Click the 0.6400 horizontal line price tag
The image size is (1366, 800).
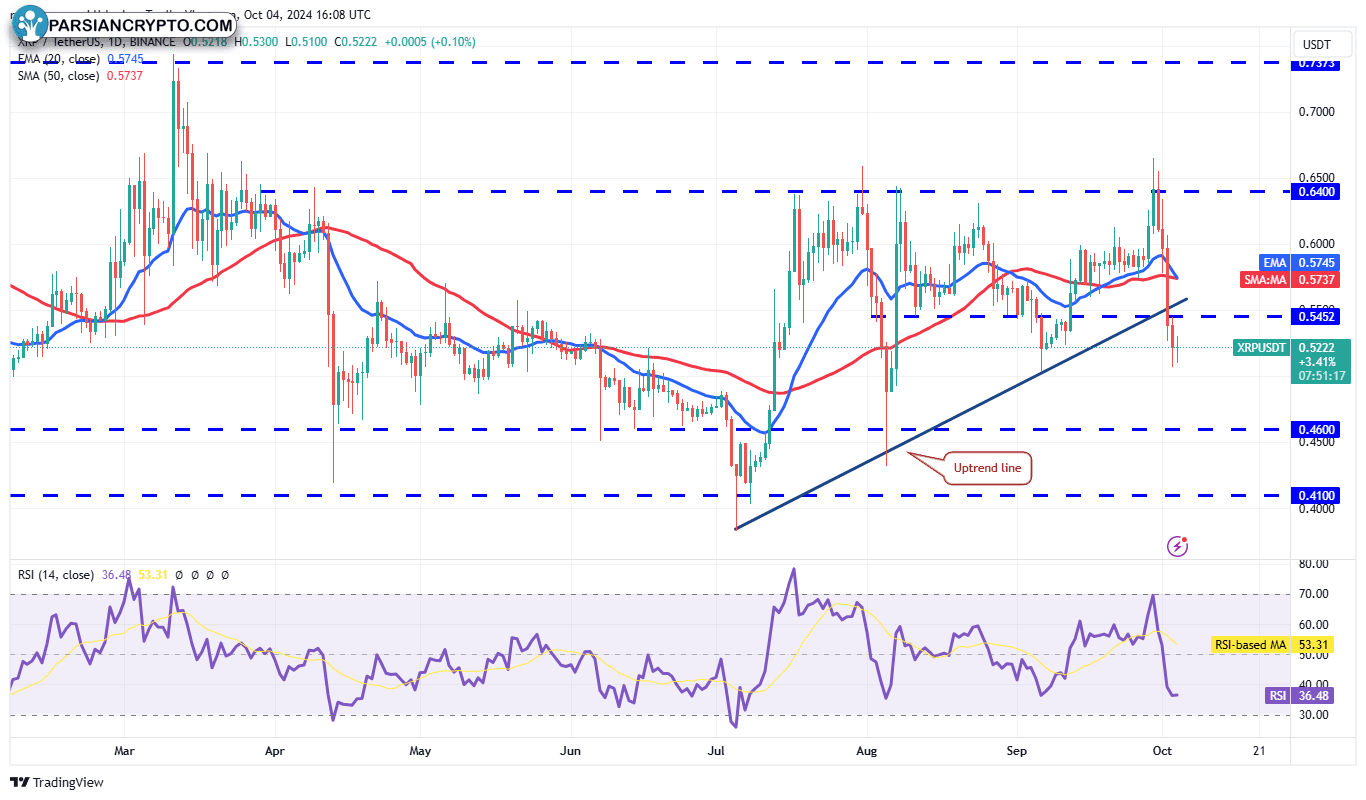point(1317,191)
